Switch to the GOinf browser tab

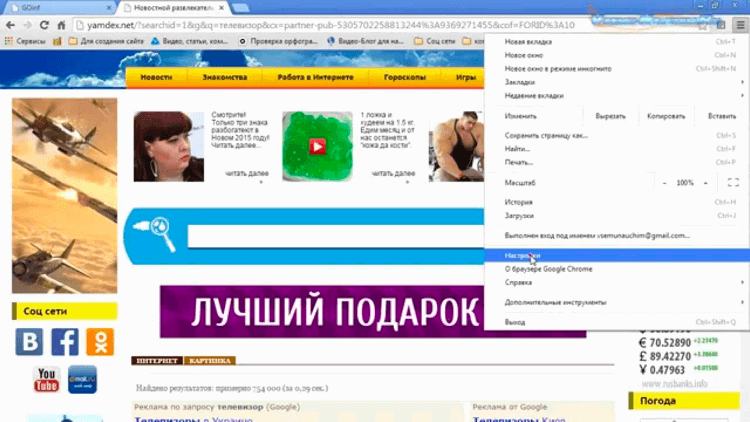click(60, 8)
